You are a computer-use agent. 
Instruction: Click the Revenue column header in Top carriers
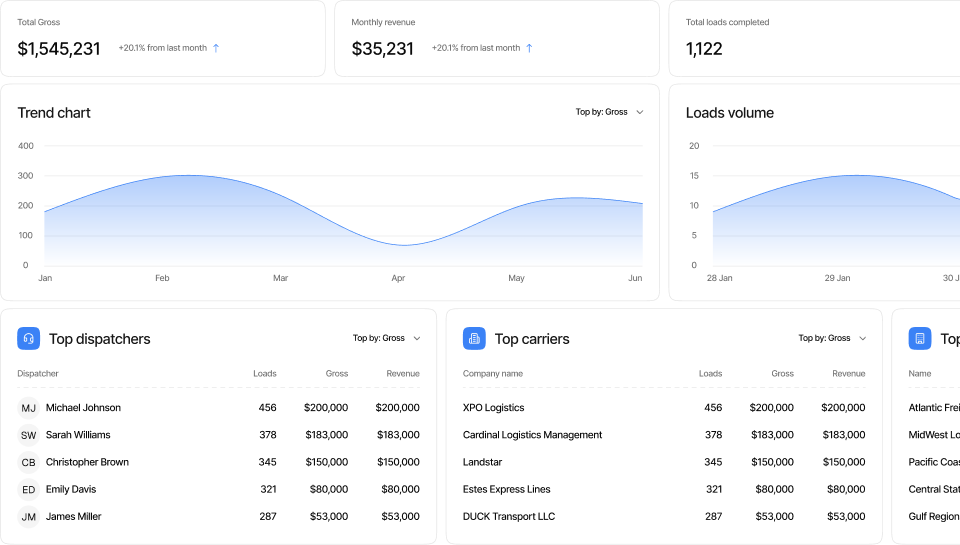pos(848,374)
